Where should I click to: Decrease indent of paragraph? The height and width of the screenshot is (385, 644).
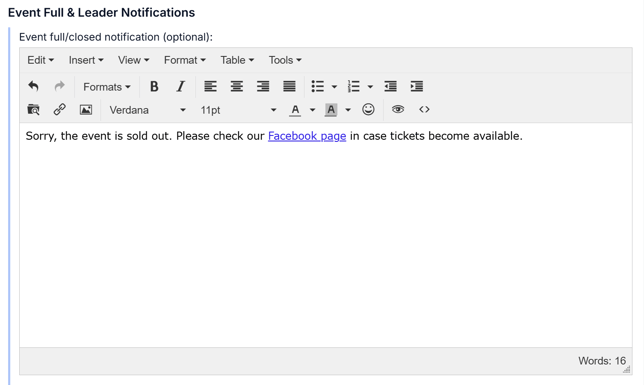tap(390, 87)
